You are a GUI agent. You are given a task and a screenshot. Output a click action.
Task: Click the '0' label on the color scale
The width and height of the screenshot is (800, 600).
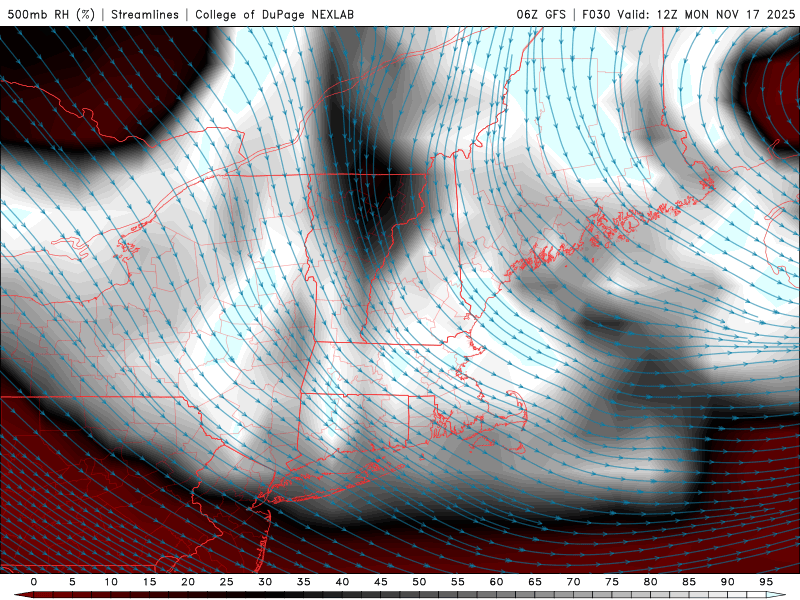tap(34, 582)
